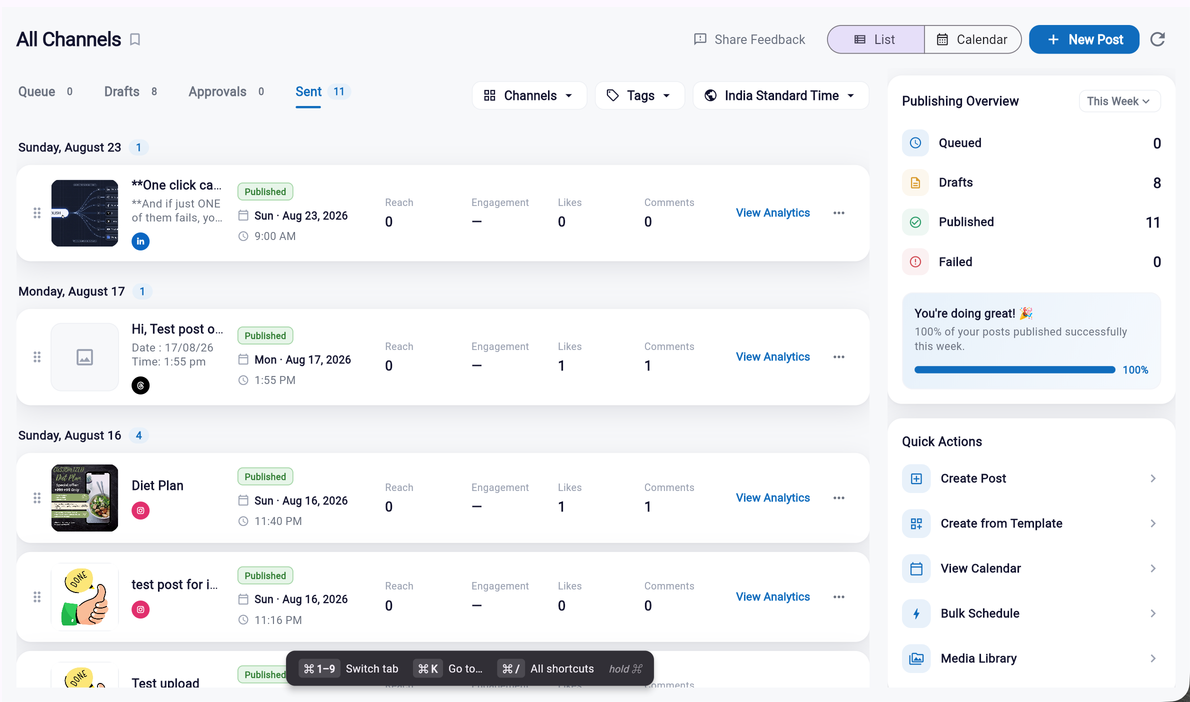This screenshot has height=702, width=1190.
Task: Click the 100% publishing success progress bar
Action: (1015, 370)
